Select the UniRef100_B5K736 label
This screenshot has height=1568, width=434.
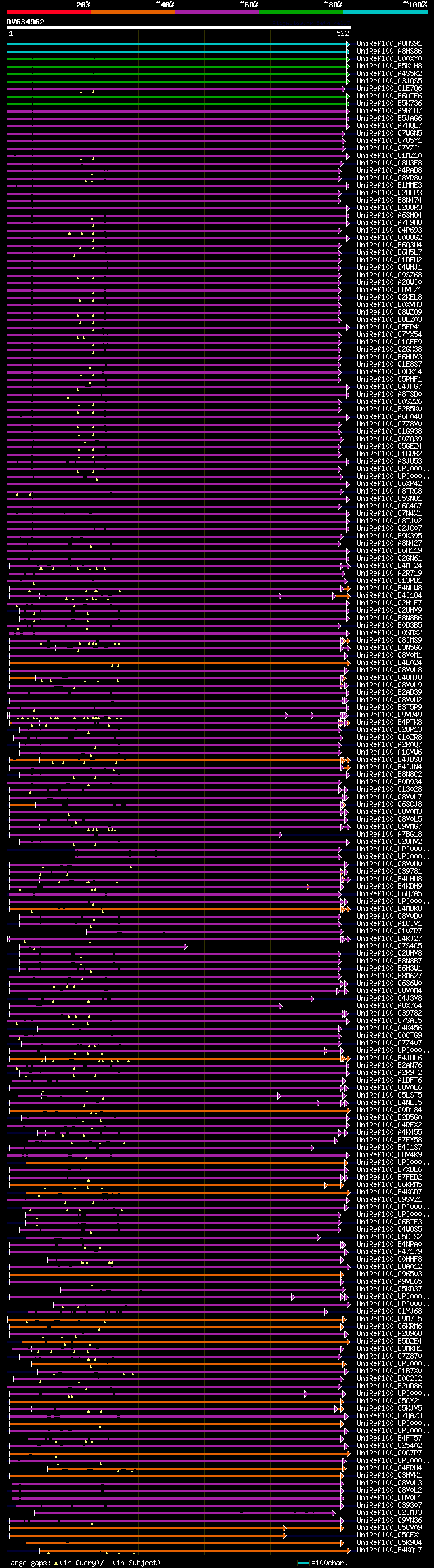point(389,104)
